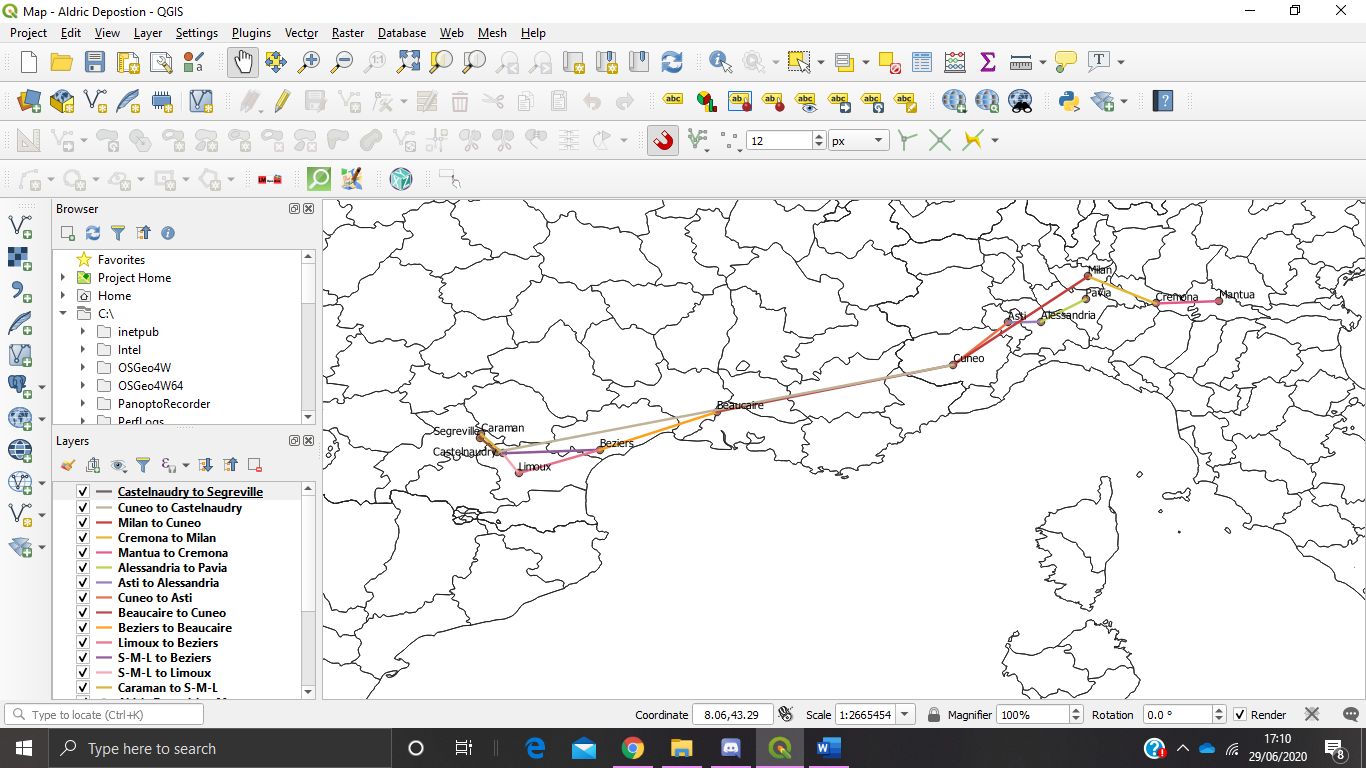Screen dimensions: 1366x768
Task: Click the Zoom Full extent icon
Action: (x=408, y=62)
